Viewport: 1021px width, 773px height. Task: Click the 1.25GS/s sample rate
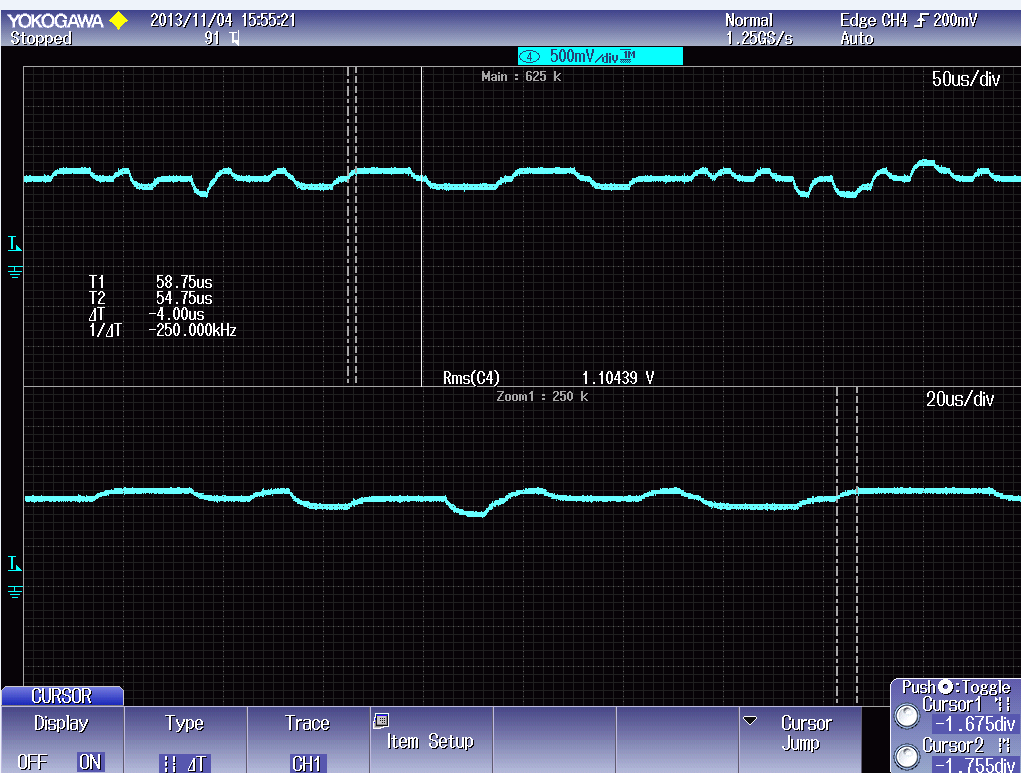pyautogui.click(x=759, y=38)
